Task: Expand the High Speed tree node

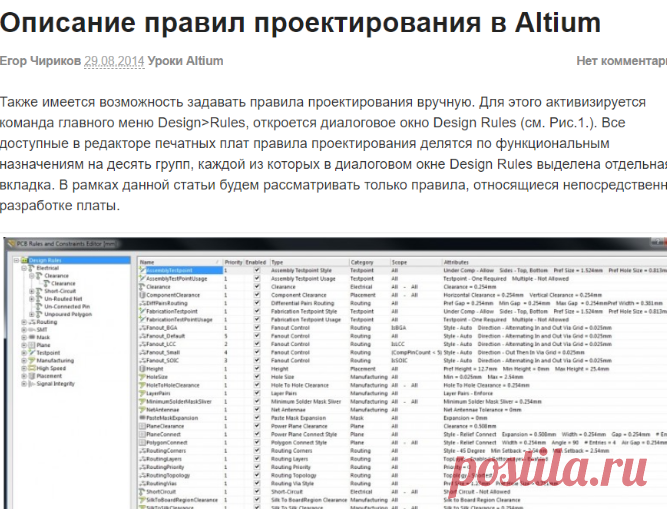Action: 24,368
